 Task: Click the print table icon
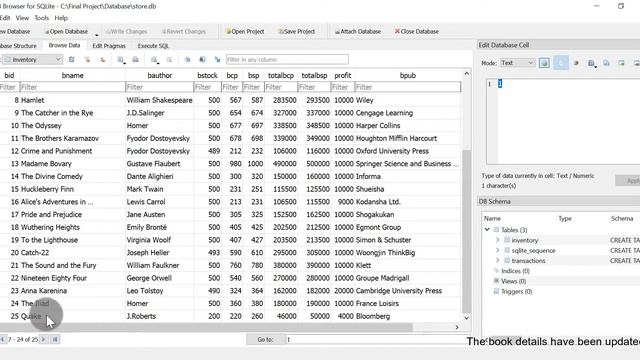point(136,60)
